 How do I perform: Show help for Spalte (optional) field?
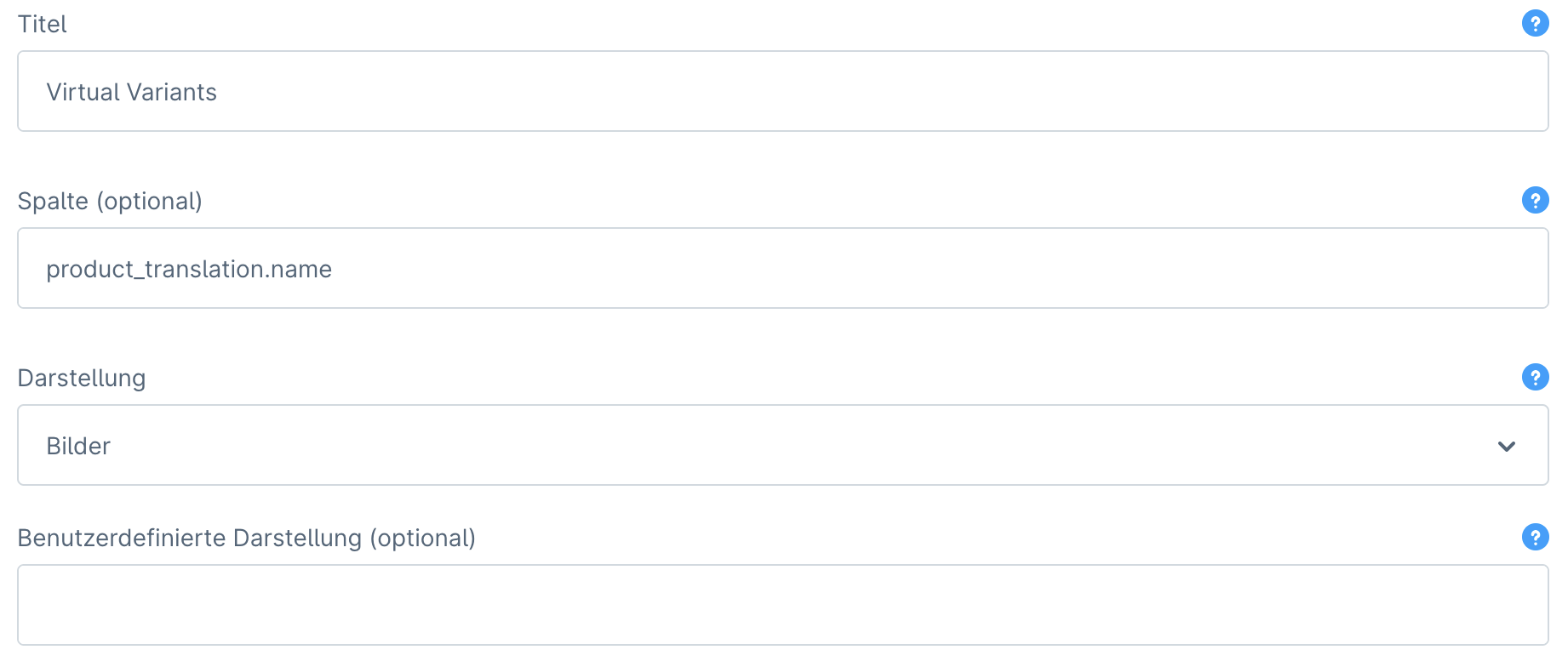click(x=1535, y=200)
